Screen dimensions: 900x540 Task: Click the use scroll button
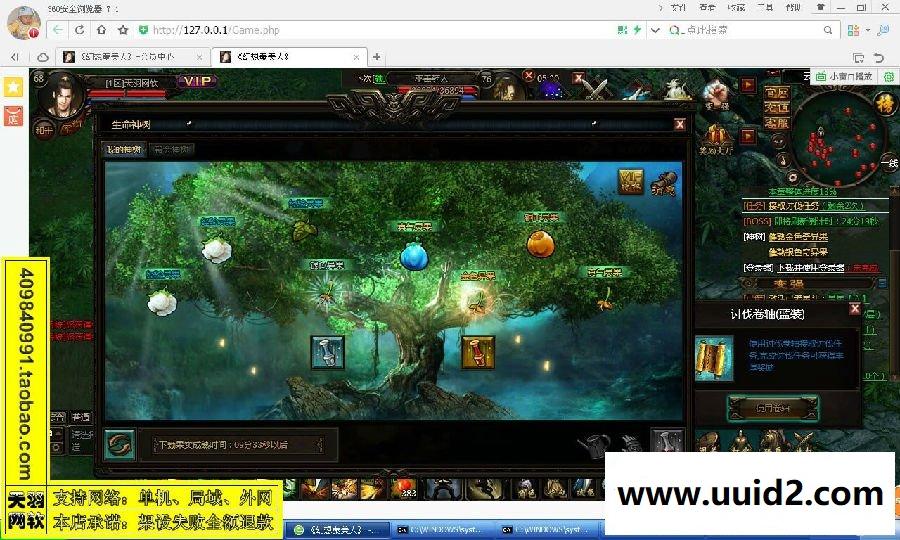[x=773, y=408]
